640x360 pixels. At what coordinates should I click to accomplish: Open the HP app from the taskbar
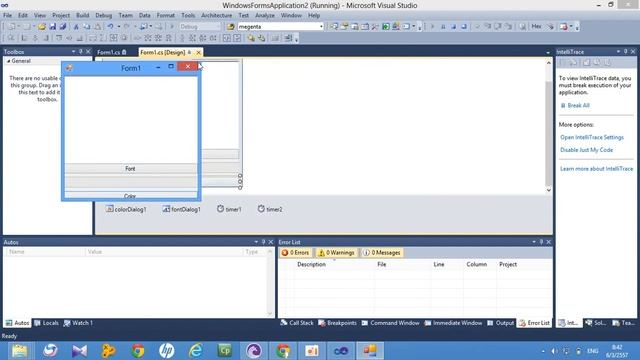pyautogui.click(x=167, y=351)
